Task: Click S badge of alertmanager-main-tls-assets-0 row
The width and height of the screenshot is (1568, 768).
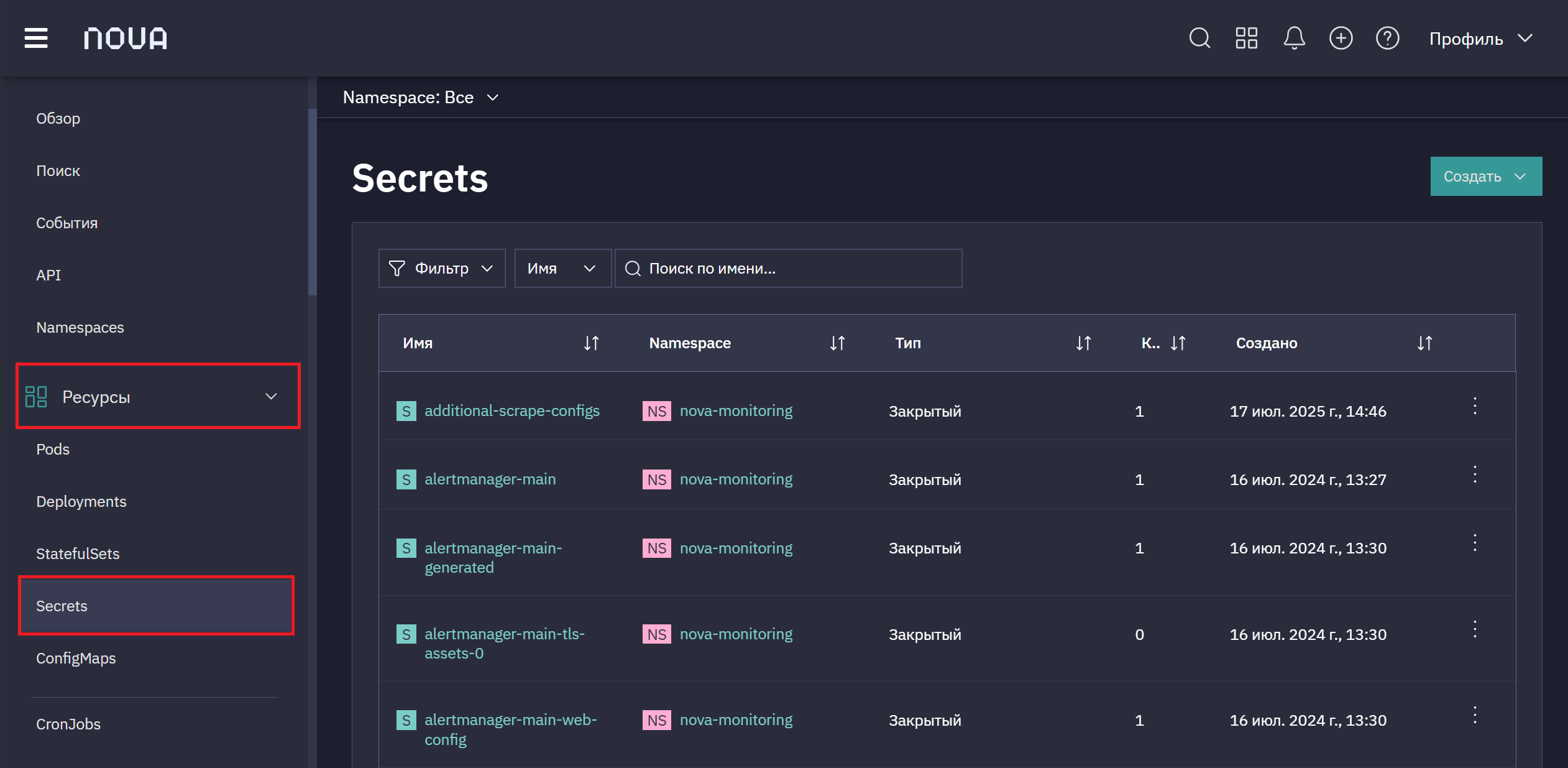Action: point(406,634)
